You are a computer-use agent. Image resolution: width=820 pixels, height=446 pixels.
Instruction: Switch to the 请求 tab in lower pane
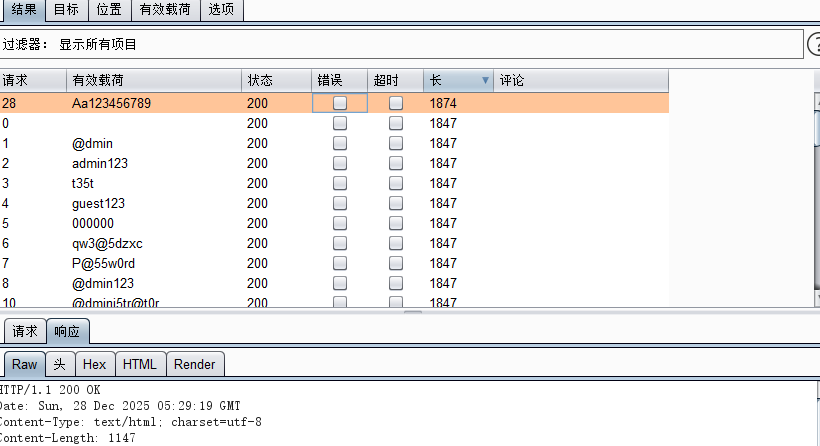(25, 331)
